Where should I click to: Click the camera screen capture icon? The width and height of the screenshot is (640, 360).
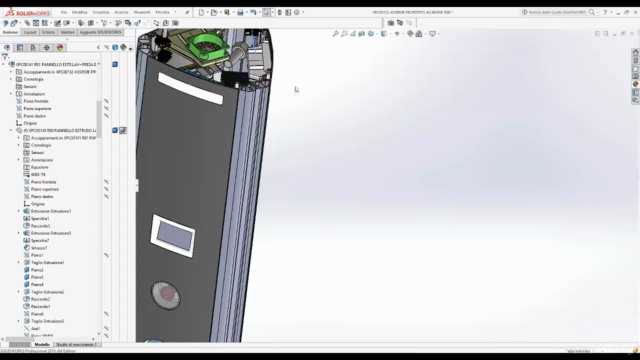(x=391, y=23)
